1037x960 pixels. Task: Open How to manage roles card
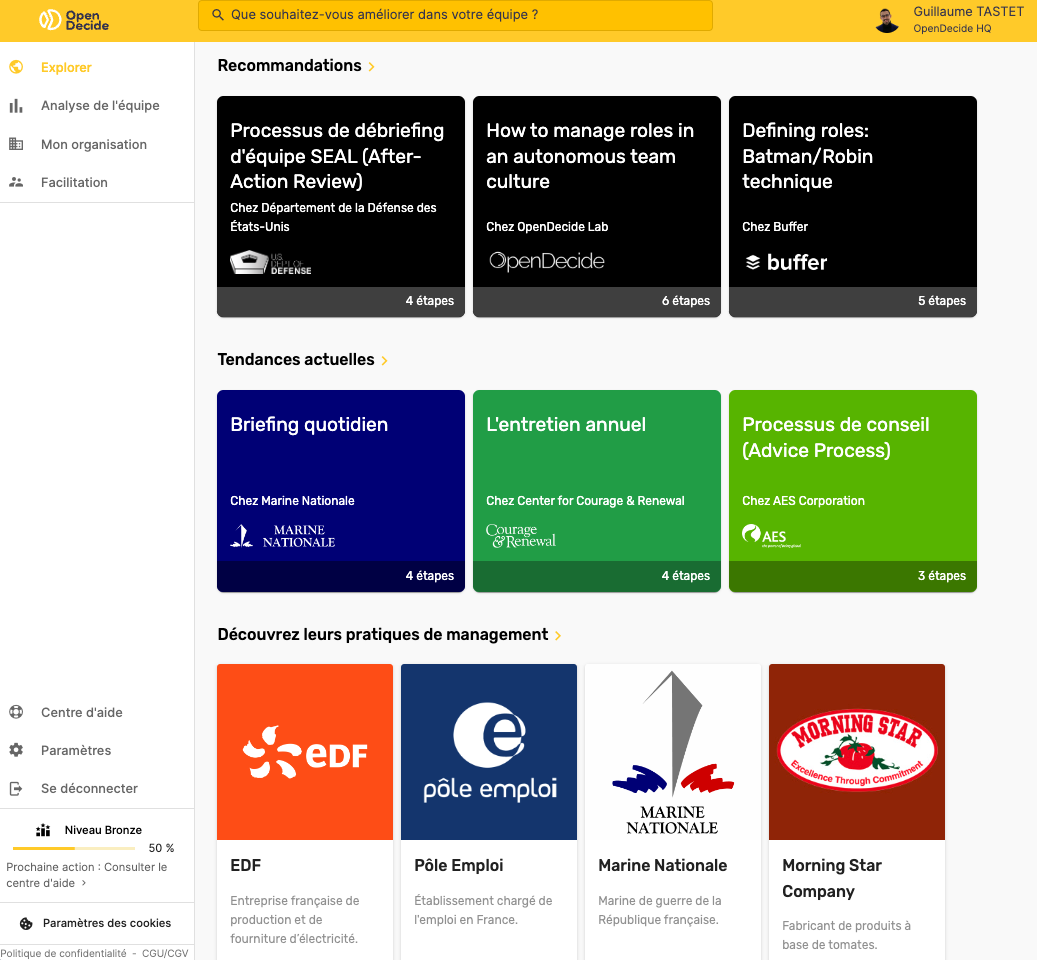(597, 206)
